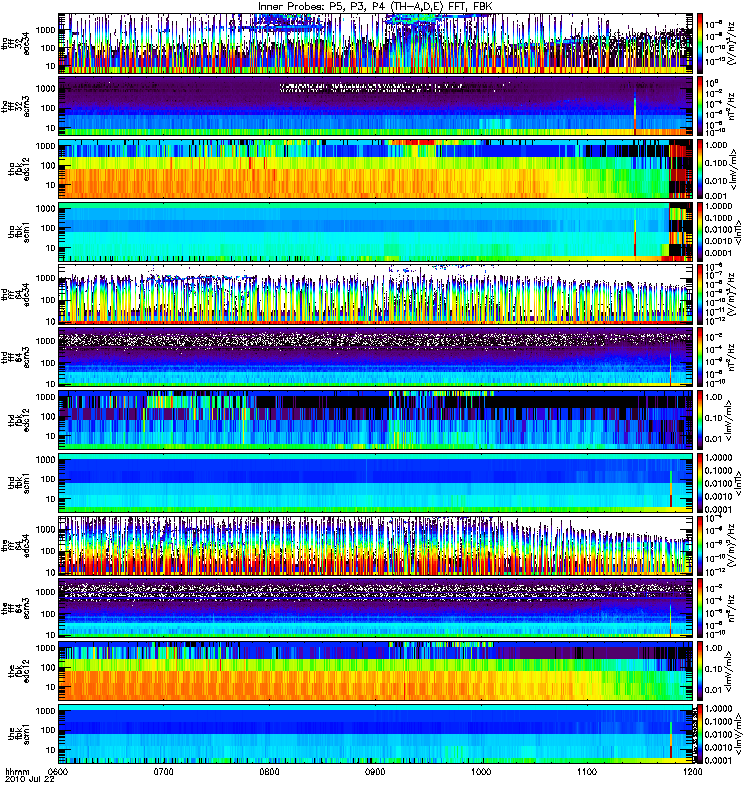Click the color bar of the tha fbk edc12 panel
750x800 pixels.
(x=699, y=169)
